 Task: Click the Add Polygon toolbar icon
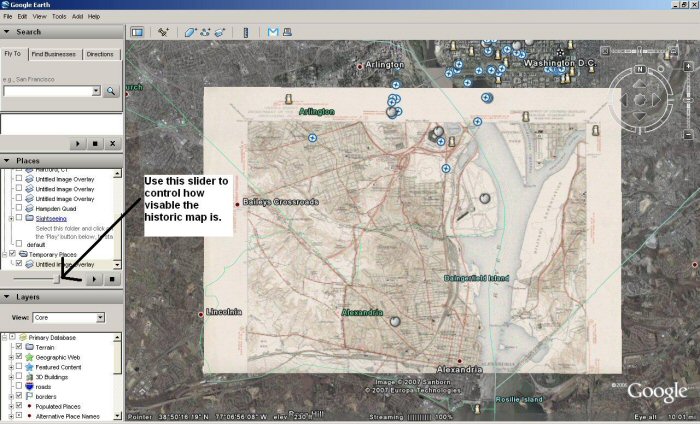click(x=191, y=32)
